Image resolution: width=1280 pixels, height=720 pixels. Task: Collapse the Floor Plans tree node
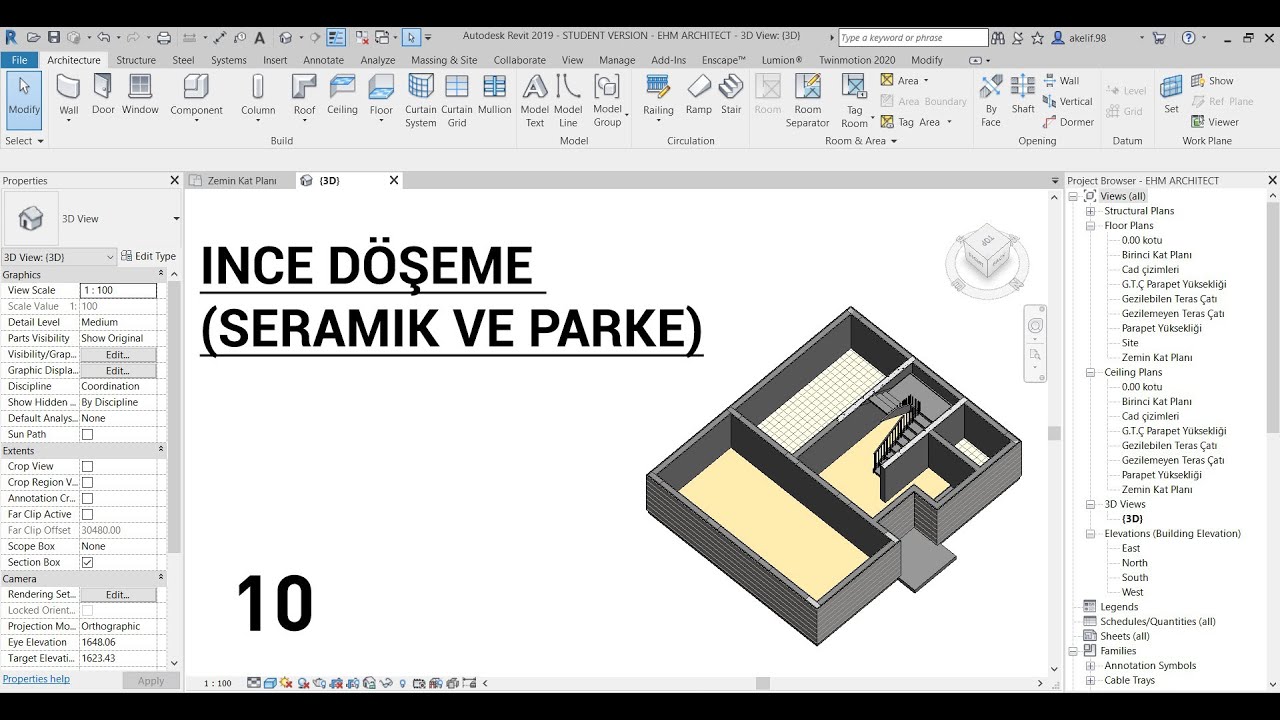coord(1090,226)
